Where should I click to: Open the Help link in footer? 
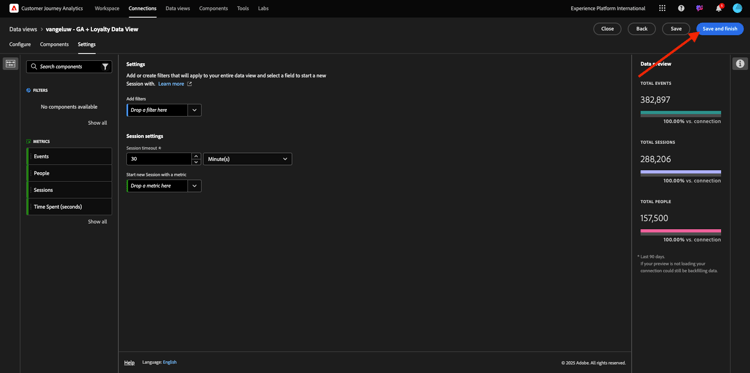[x=129, y=362]
